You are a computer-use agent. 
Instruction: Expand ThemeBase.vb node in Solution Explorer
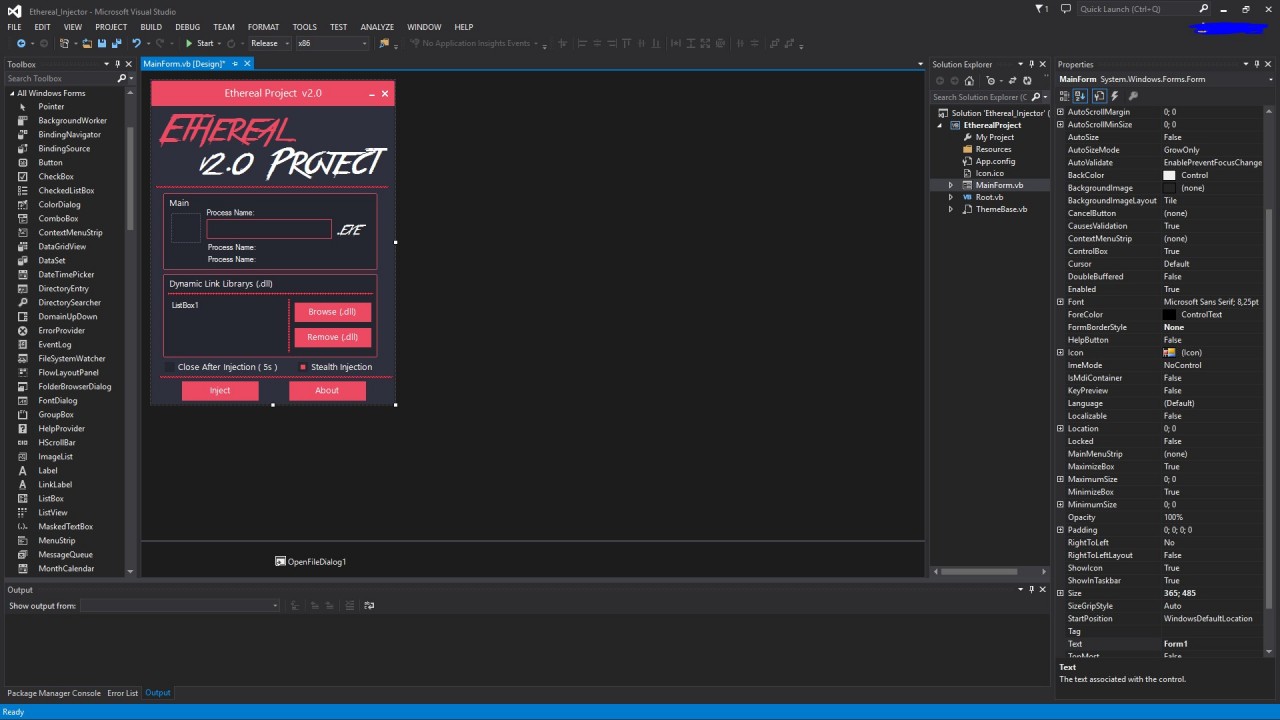[x=951, y=209]
